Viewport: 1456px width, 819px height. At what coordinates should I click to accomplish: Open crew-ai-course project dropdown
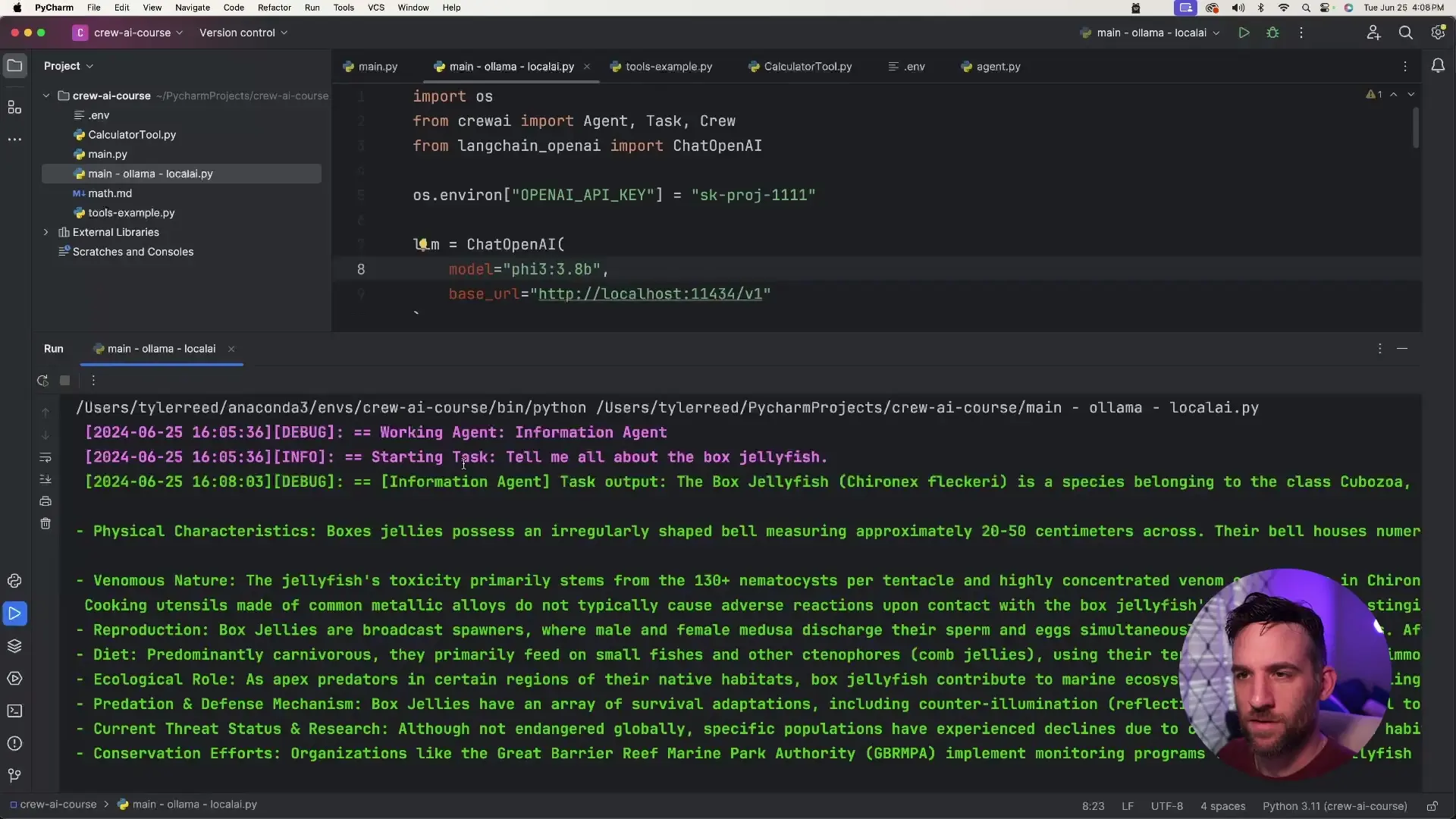click(x=128, y=33)
